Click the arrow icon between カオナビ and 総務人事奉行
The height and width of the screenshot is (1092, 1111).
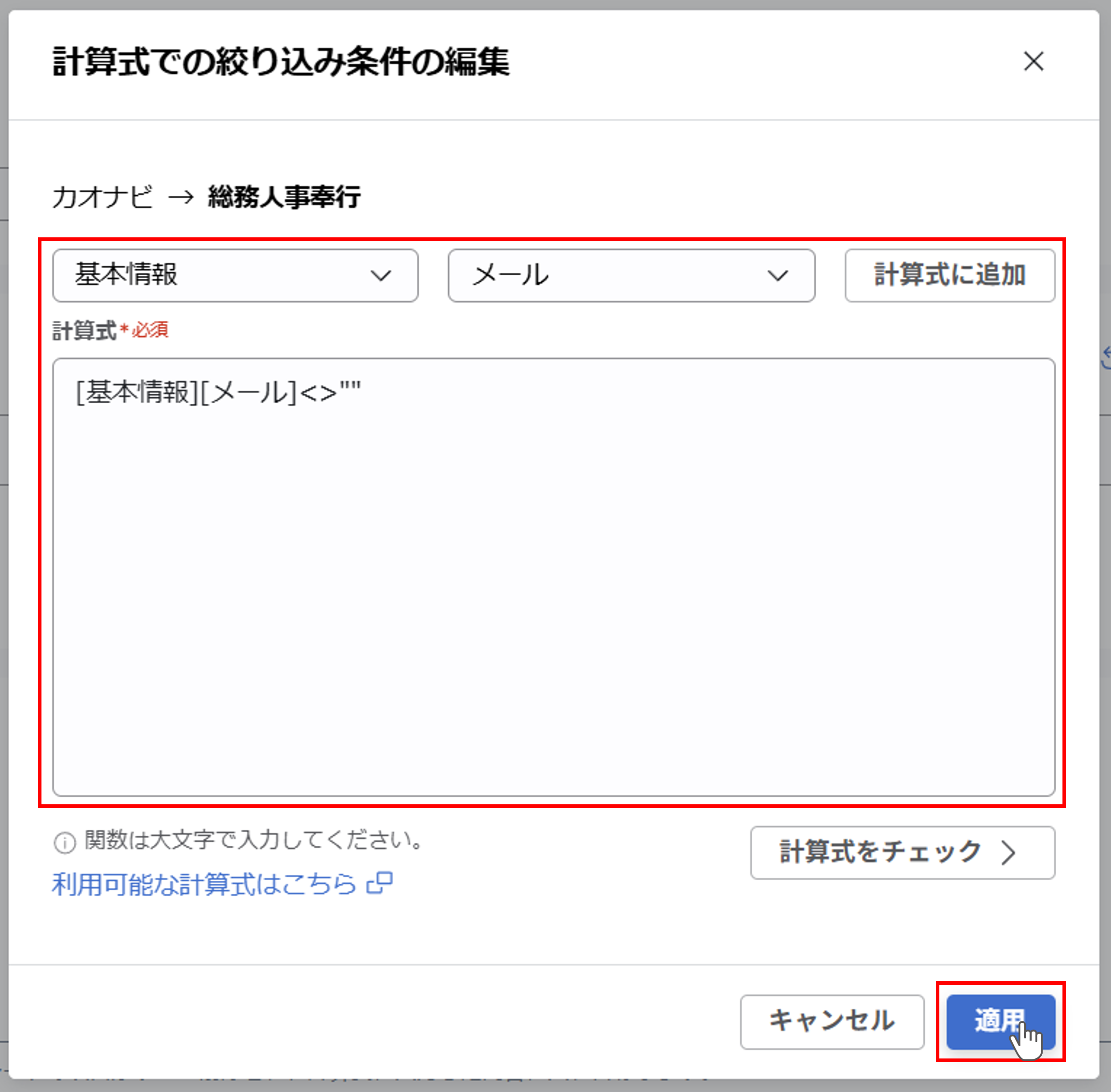point(181,197)
